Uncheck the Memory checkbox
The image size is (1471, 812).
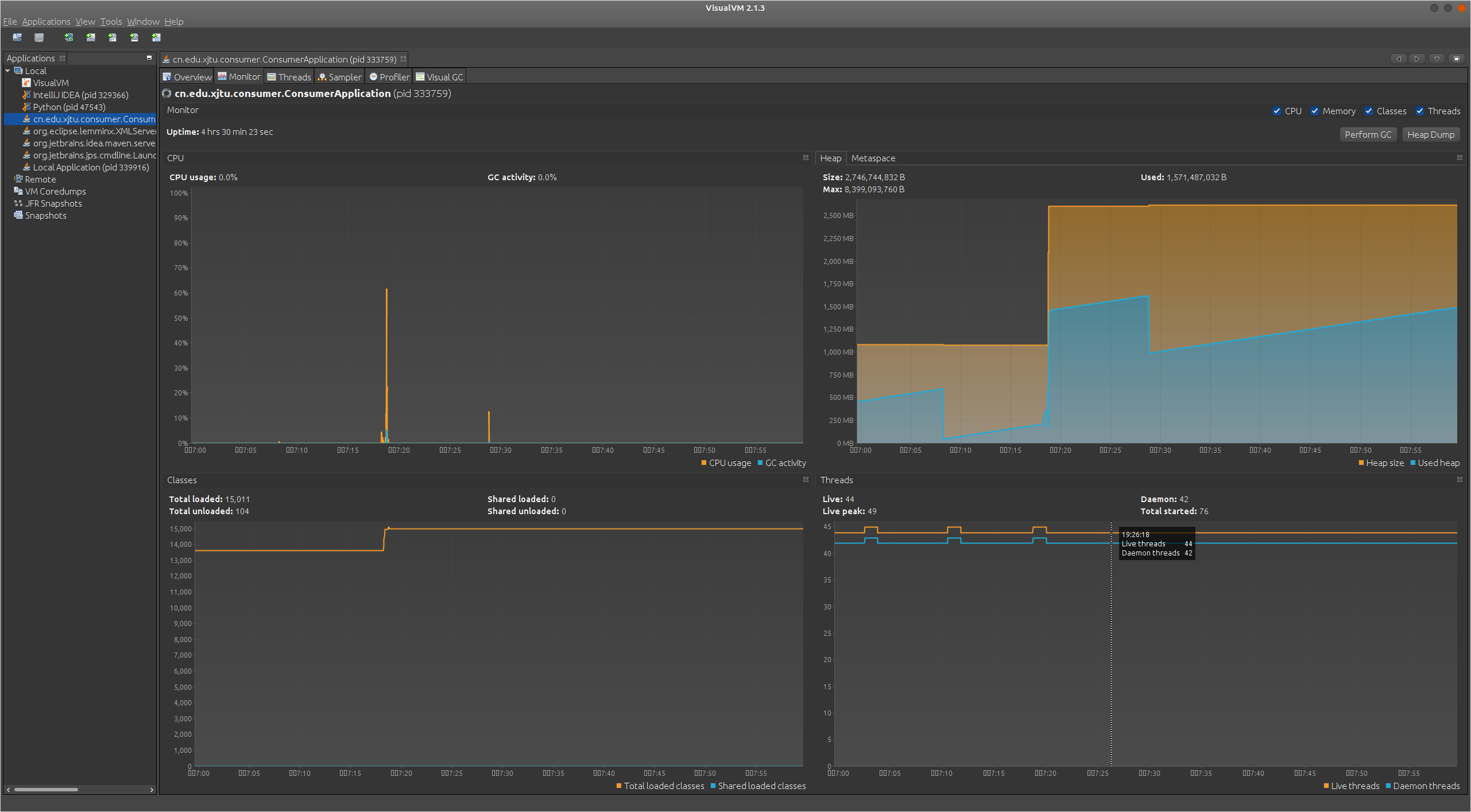pos(1314,111)
